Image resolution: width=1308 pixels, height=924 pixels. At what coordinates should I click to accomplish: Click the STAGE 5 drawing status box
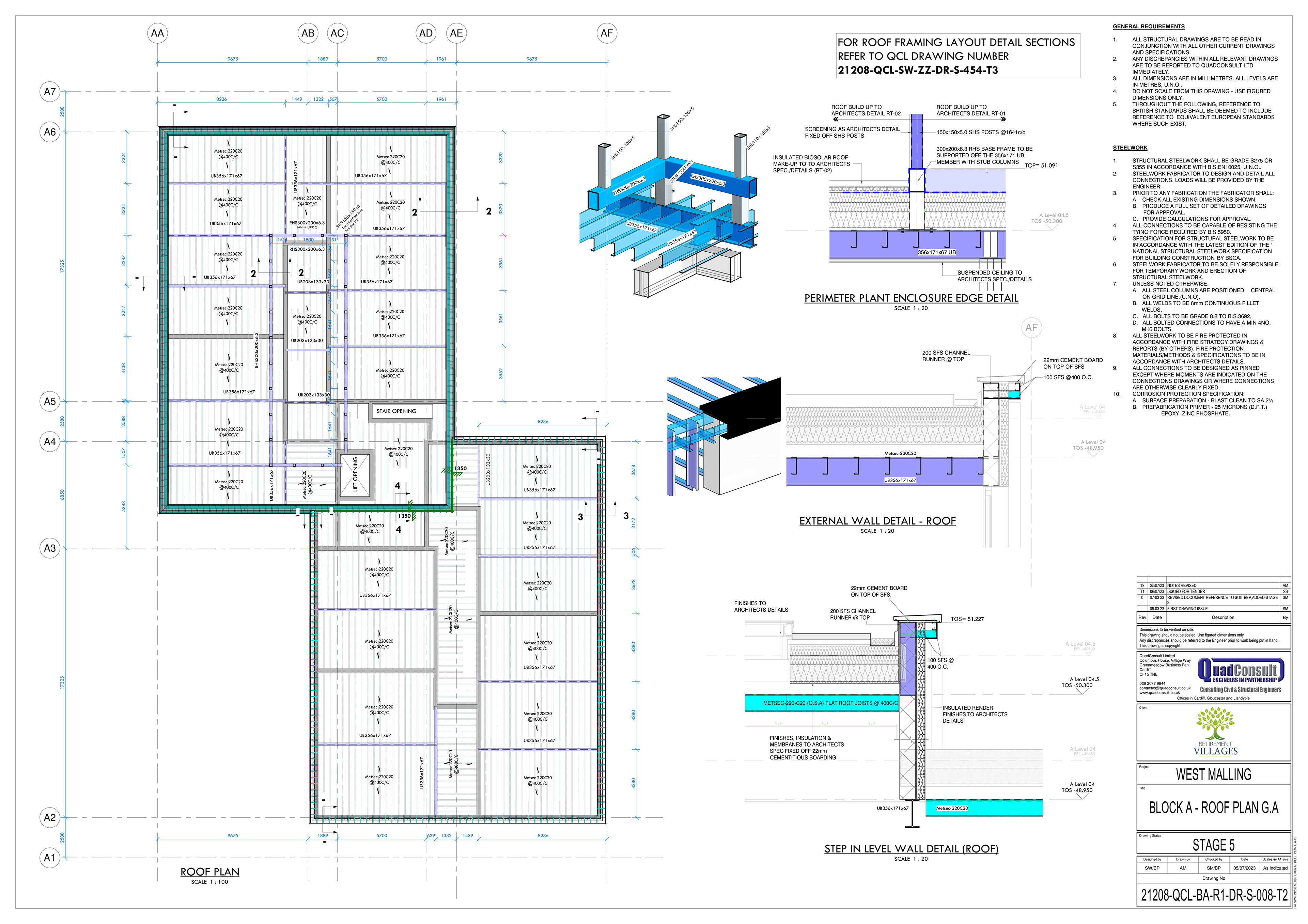(x=1213, y=845)
